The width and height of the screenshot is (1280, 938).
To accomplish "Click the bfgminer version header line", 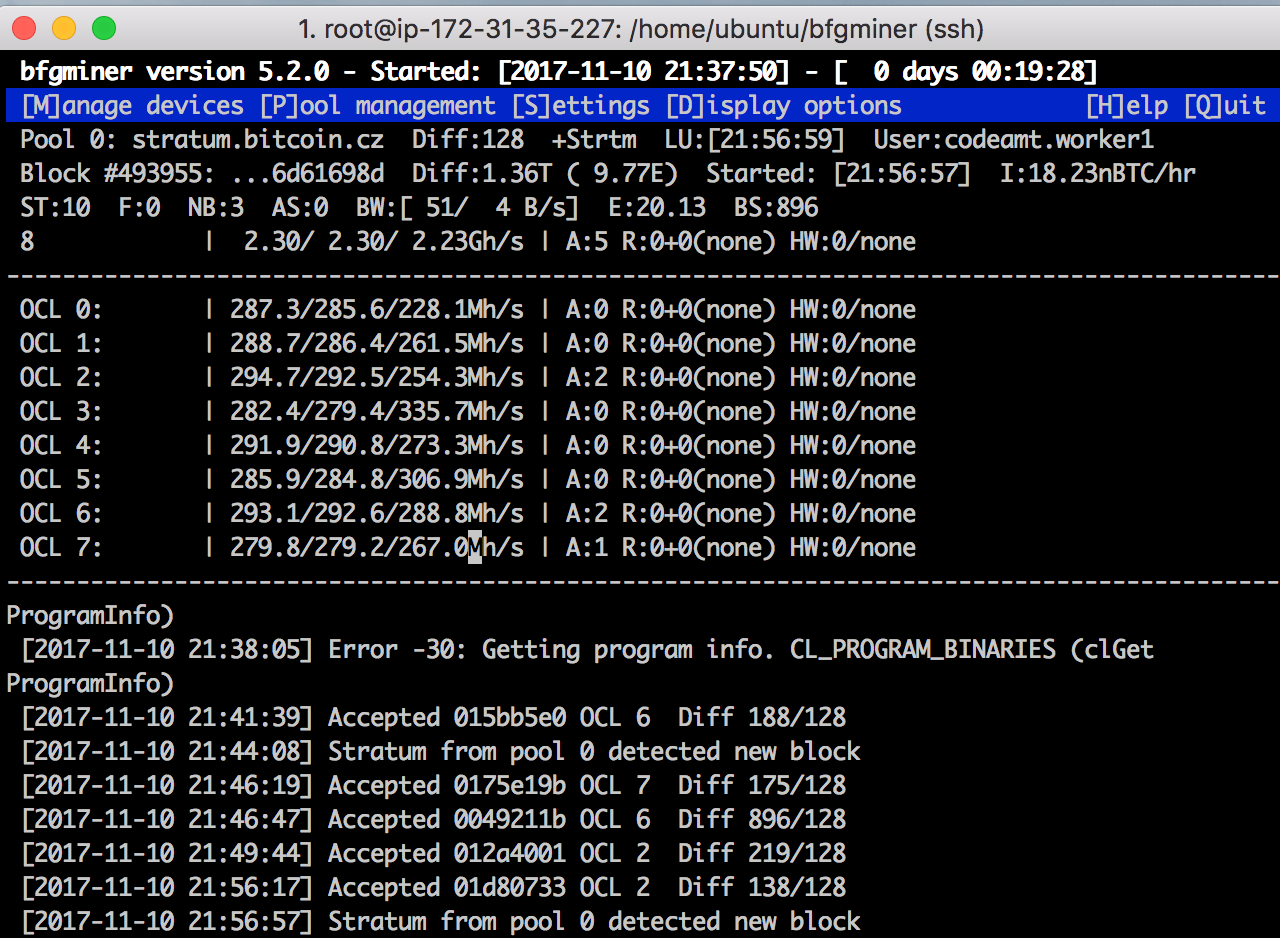I will [x=559, y=72].
